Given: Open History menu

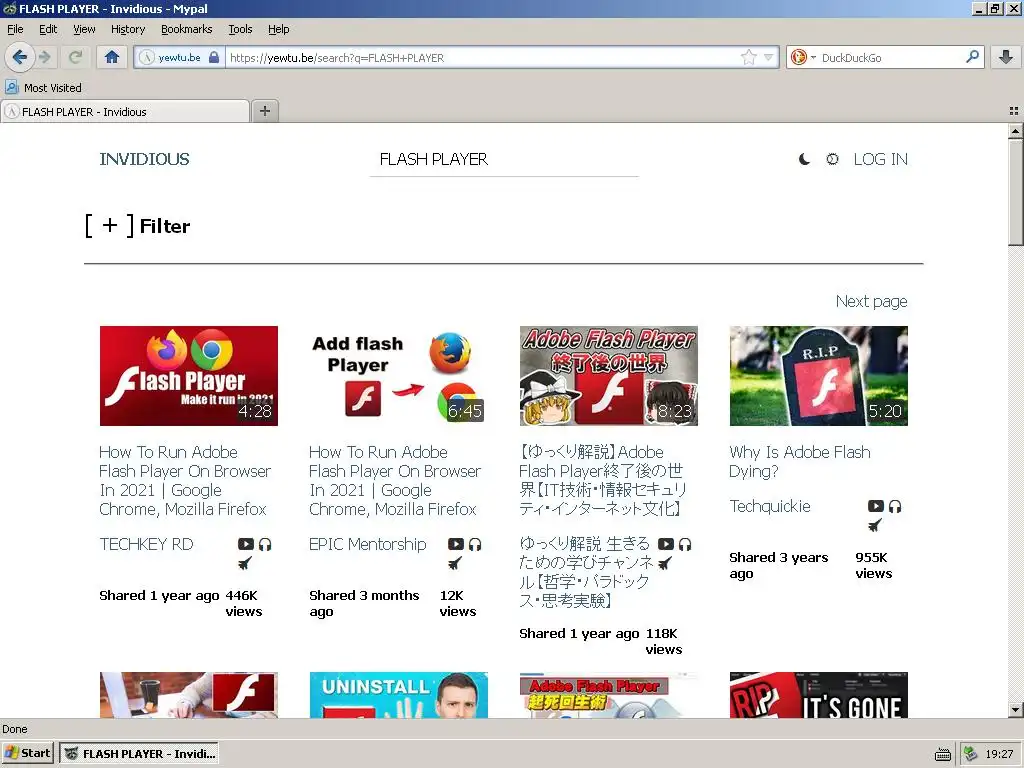Looking at the screenshot, I should pyautogui.click(x=128, y=29).
